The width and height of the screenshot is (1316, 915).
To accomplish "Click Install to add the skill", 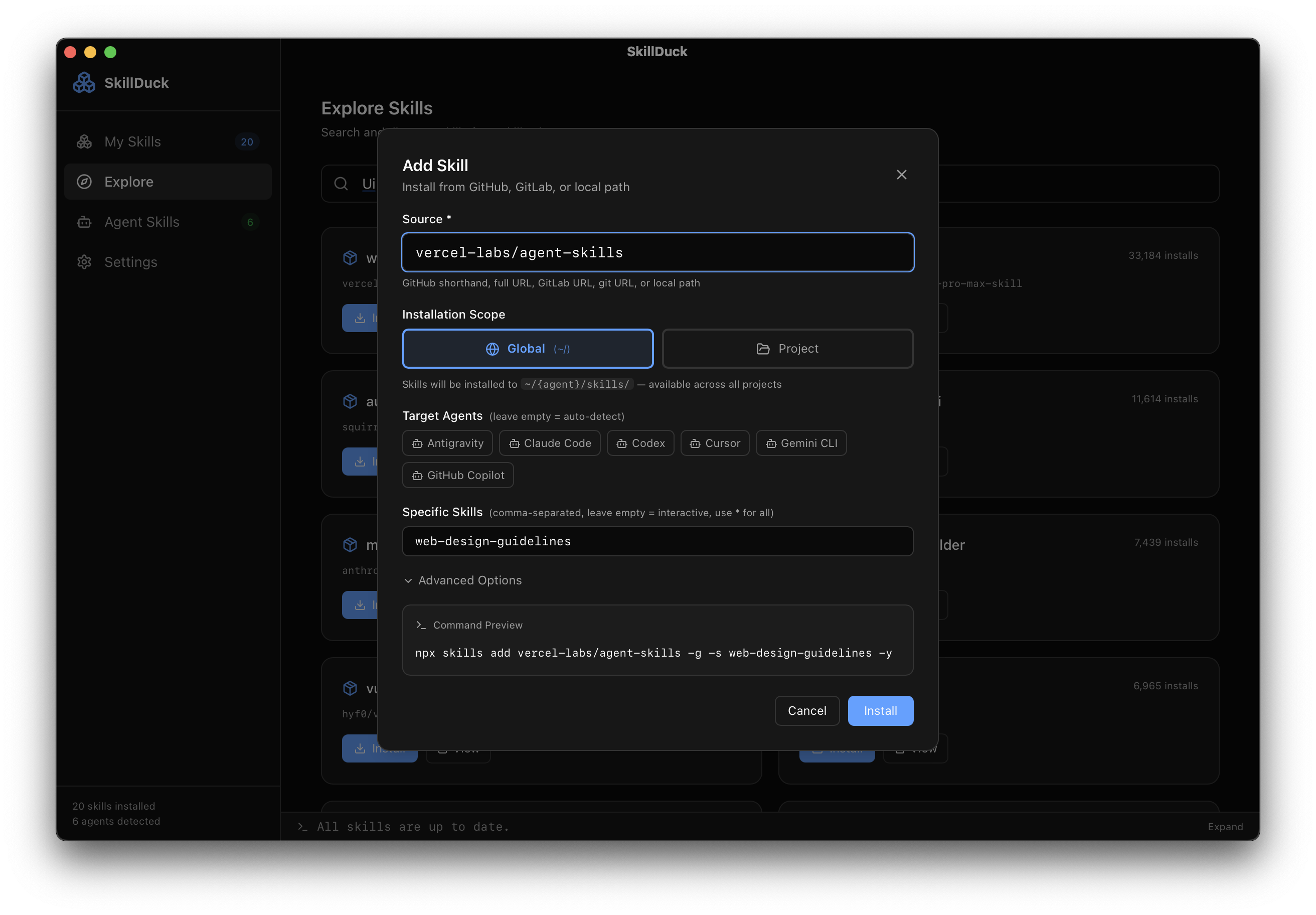I will tap(880, 710).
